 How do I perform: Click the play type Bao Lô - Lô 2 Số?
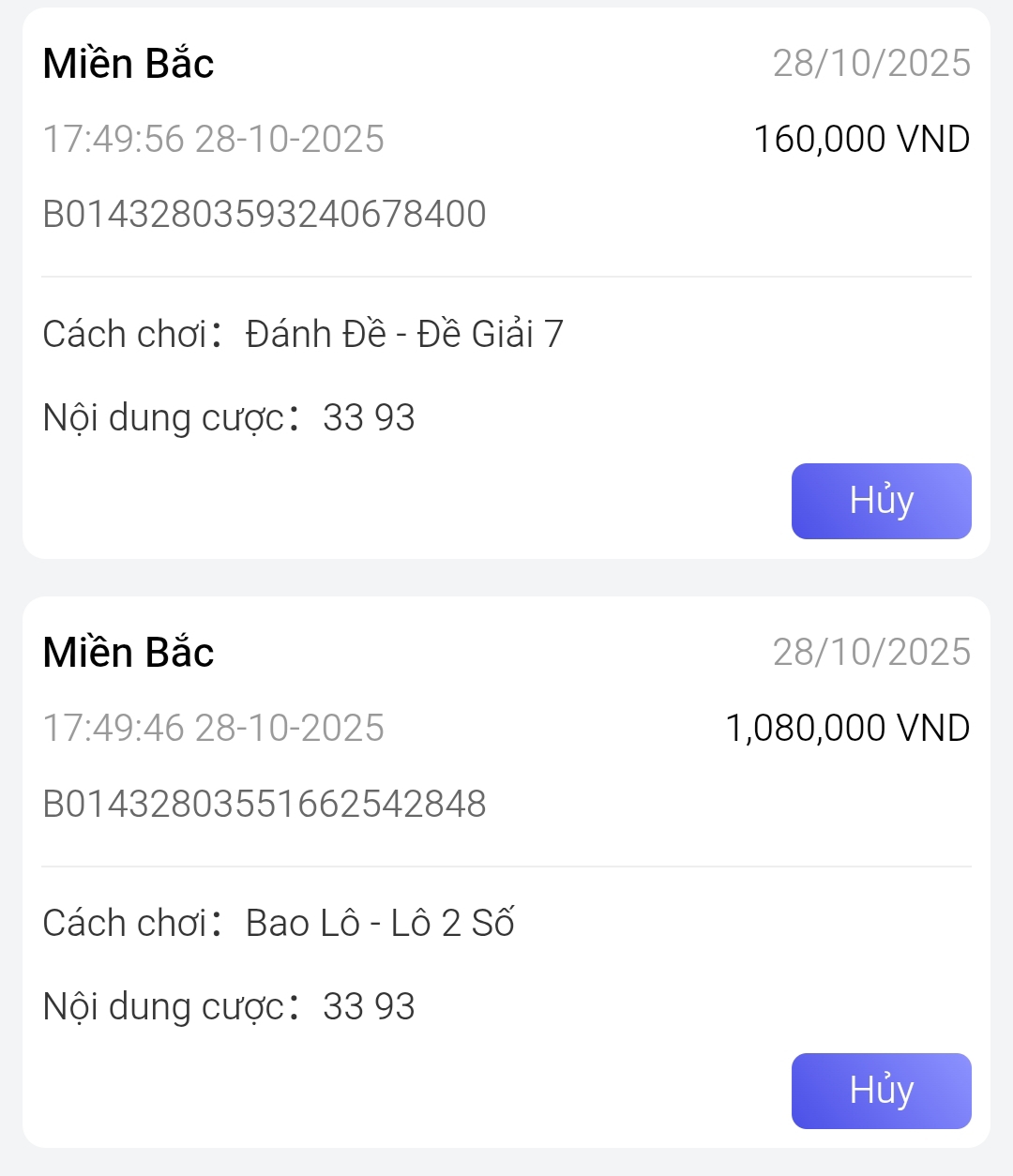tap(380, 923)
